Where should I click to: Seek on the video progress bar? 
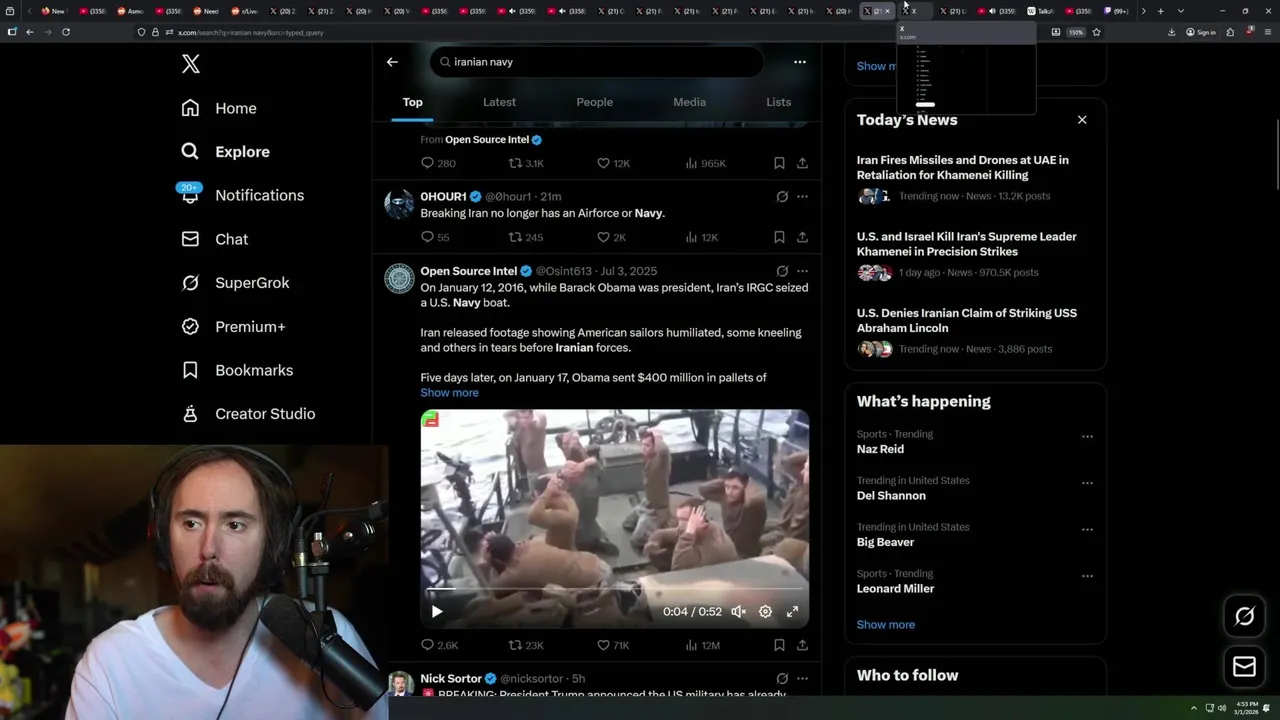point(614,591)
